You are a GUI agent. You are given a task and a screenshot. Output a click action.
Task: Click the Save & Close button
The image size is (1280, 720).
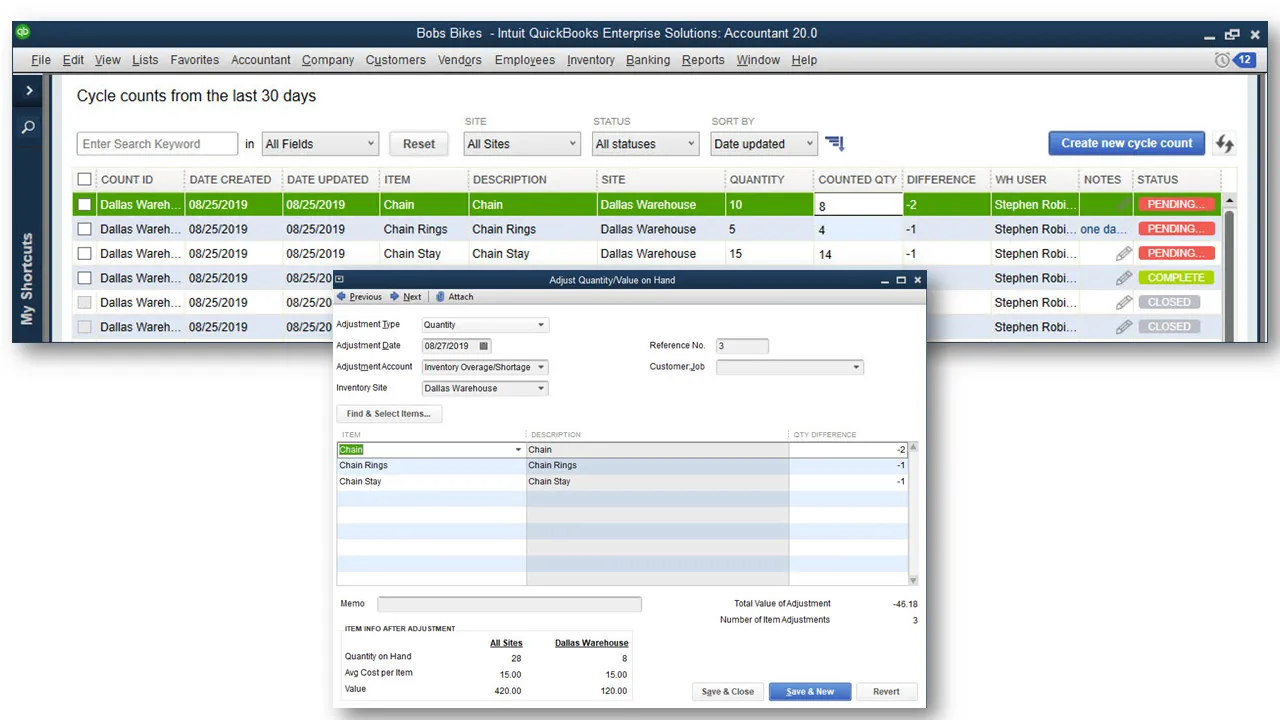pos(728,691)
